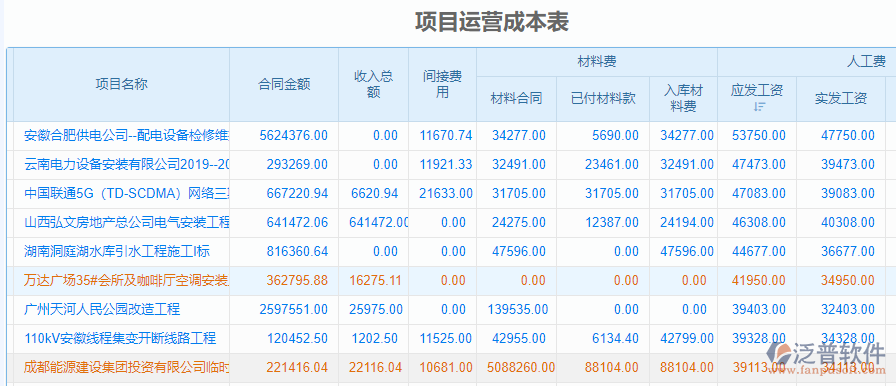Click indirect cost 11525.00
Screen dimensions: 896x386
446,339
